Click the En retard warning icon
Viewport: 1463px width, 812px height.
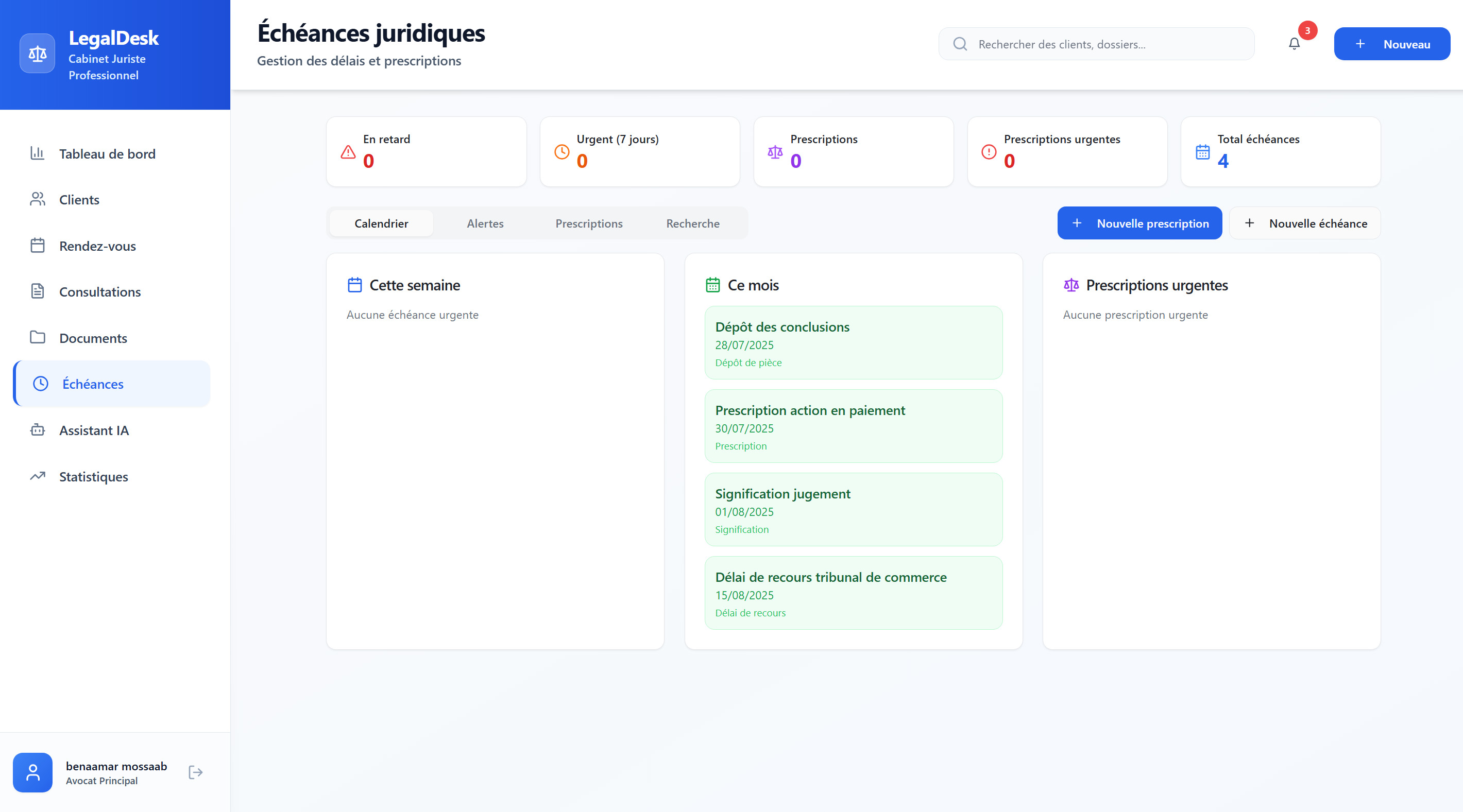(x=348, y=152)
